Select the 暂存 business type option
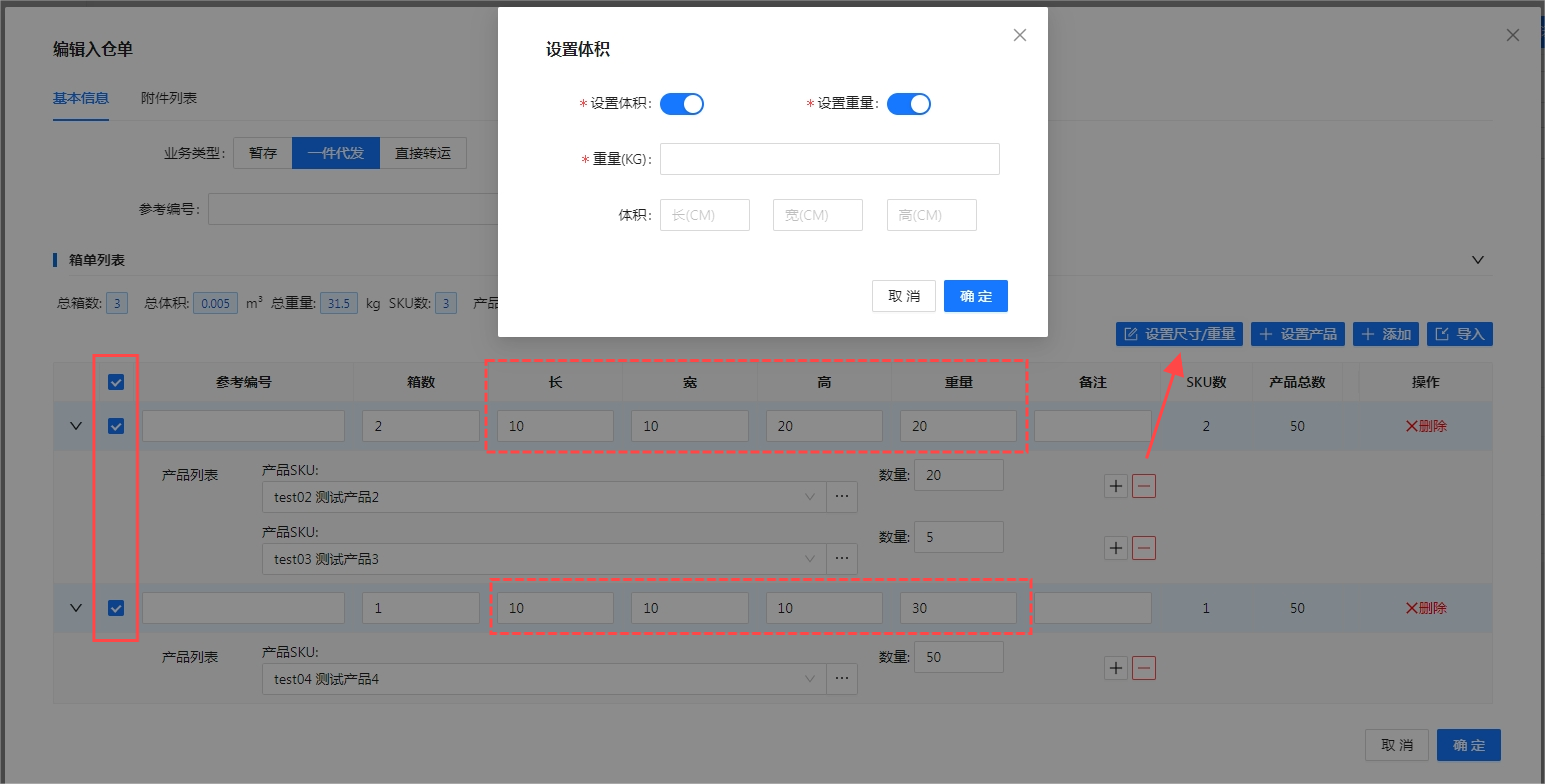This screenshot has width=1545, height=784. coord(263,153)
